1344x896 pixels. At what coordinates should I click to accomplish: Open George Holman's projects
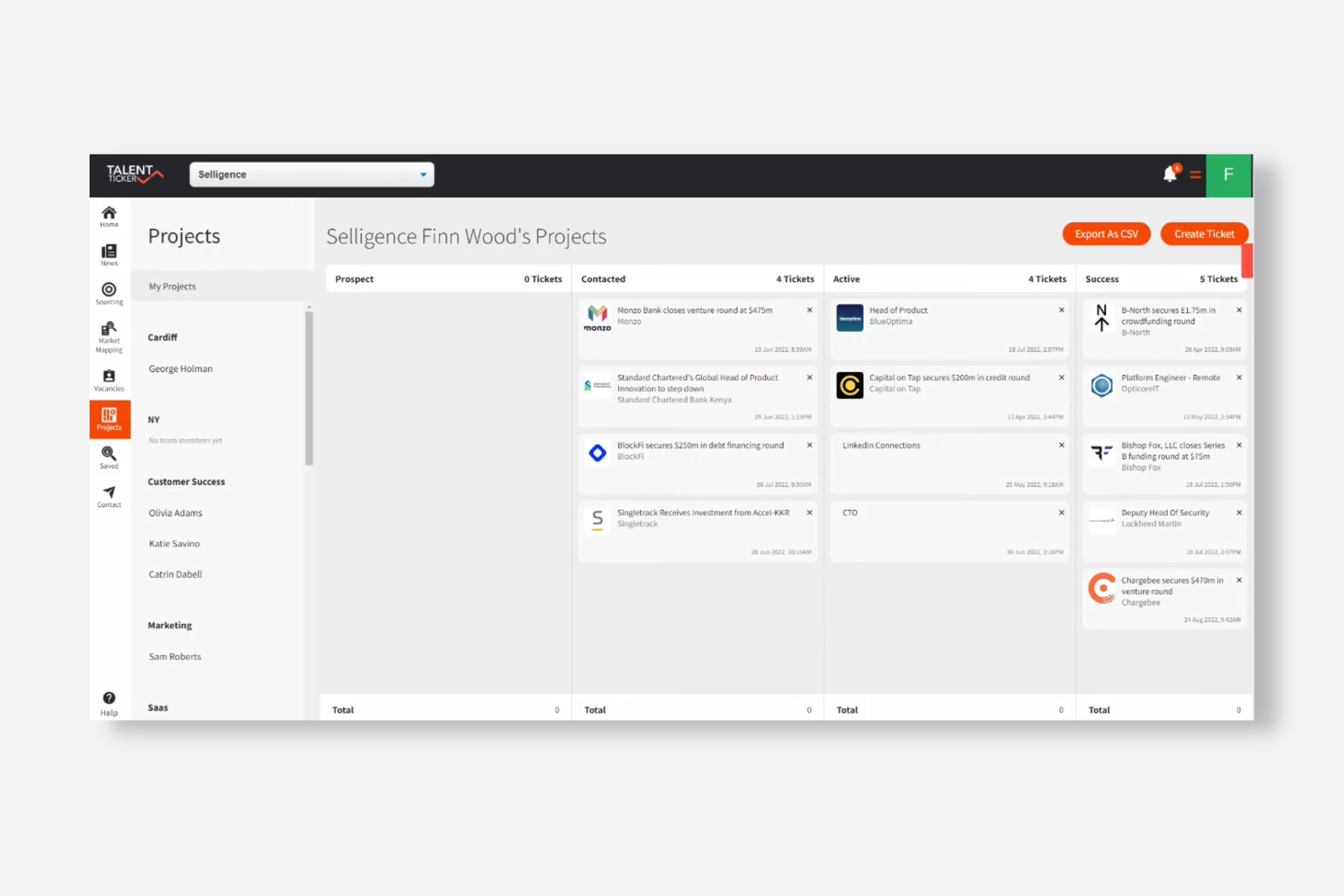click(180, 368)
